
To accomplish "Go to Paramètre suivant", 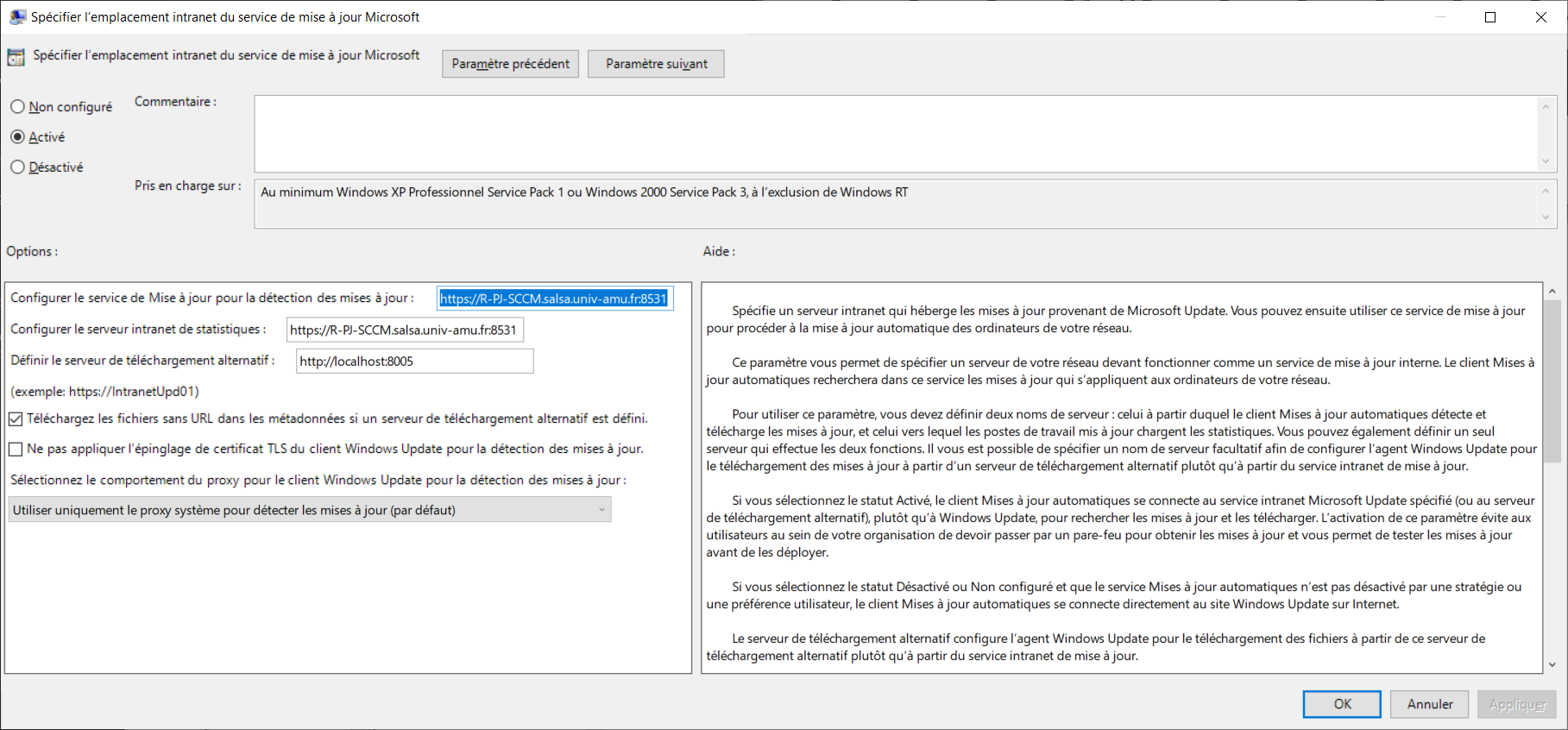I will tap(656, 64).
